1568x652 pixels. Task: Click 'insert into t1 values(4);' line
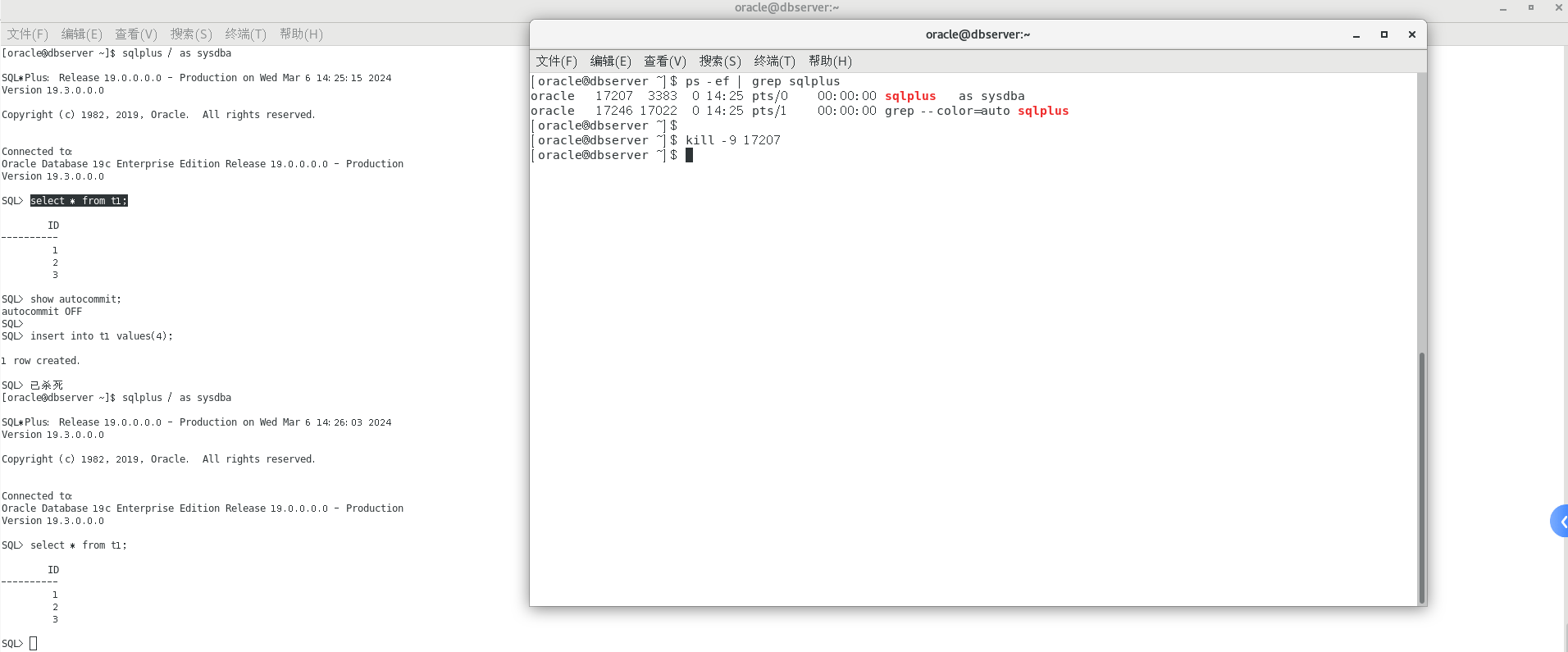click(x=102, y=336)
